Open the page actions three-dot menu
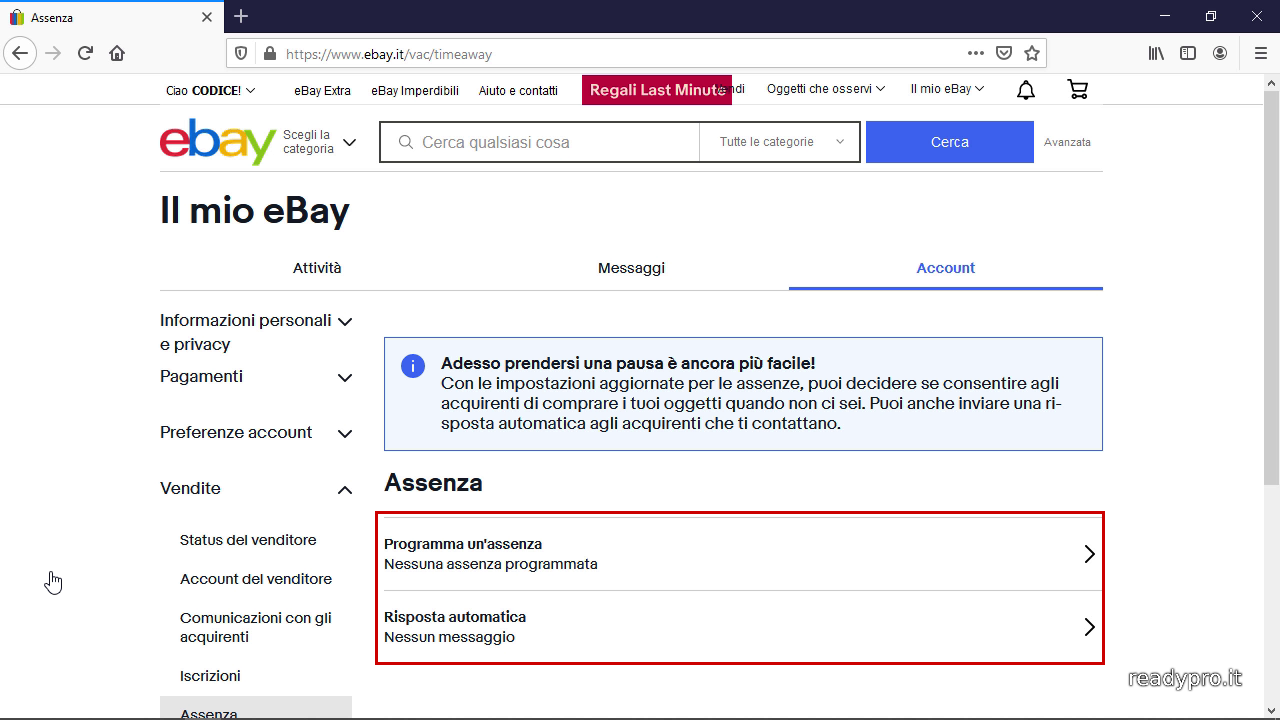Viewport: 1280px width, 720px height. tap(975, 53)
